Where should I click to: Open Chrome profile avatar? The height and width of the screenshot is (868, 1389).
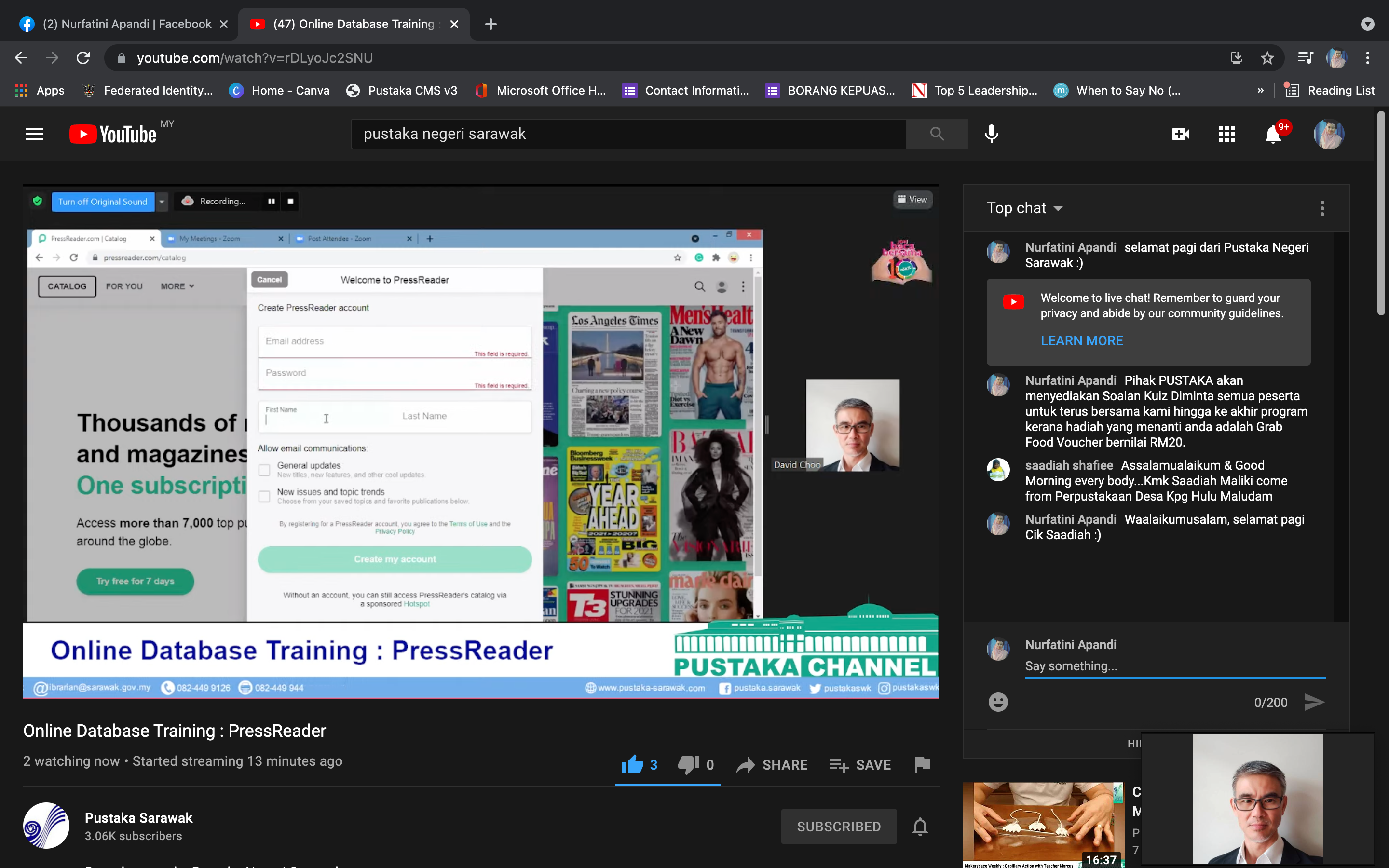[x=1336, y=58]
